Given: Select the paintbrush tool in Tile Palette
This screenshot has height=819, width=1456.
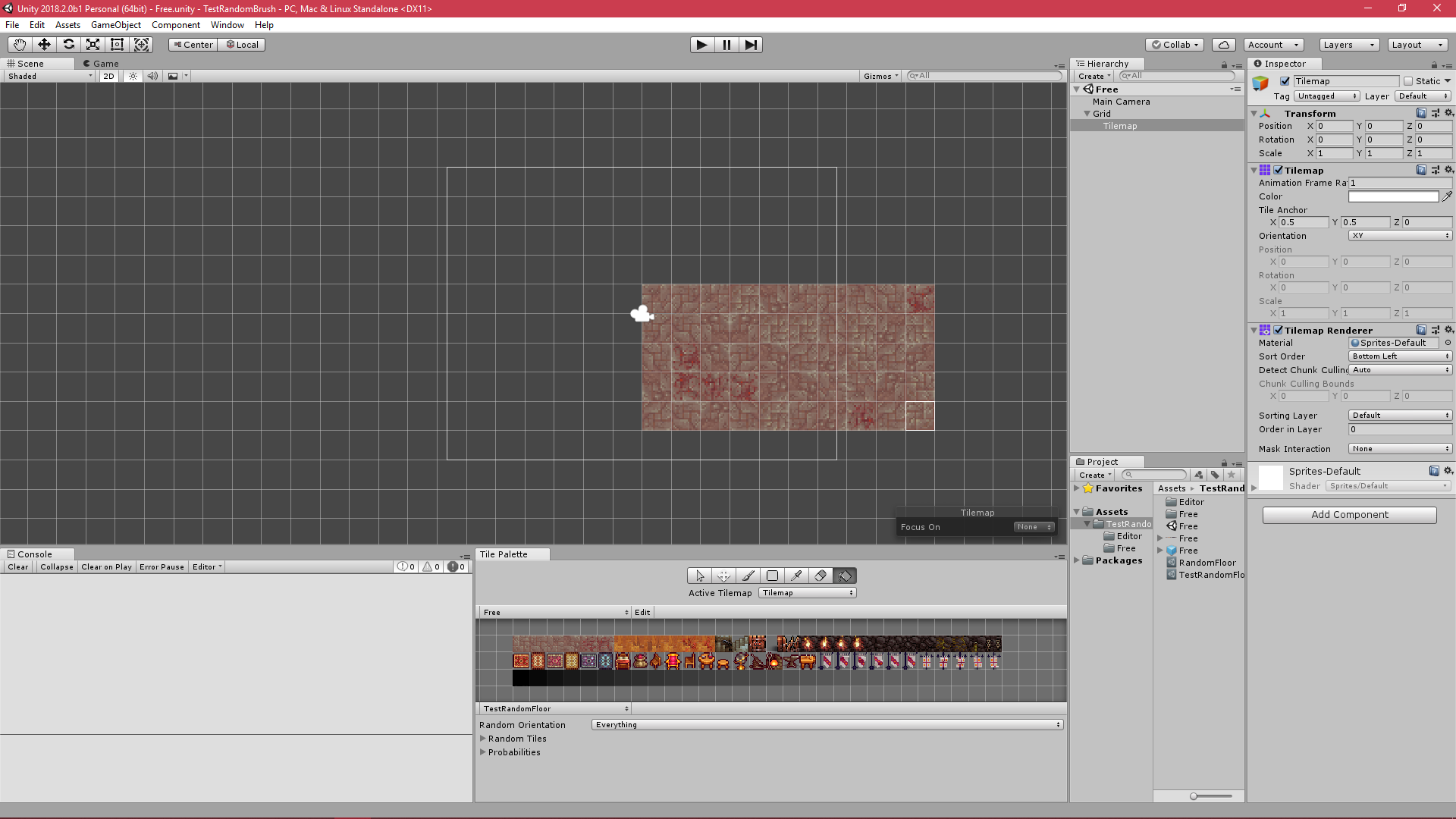Looking at the screenshot, I should pos(748,576).
